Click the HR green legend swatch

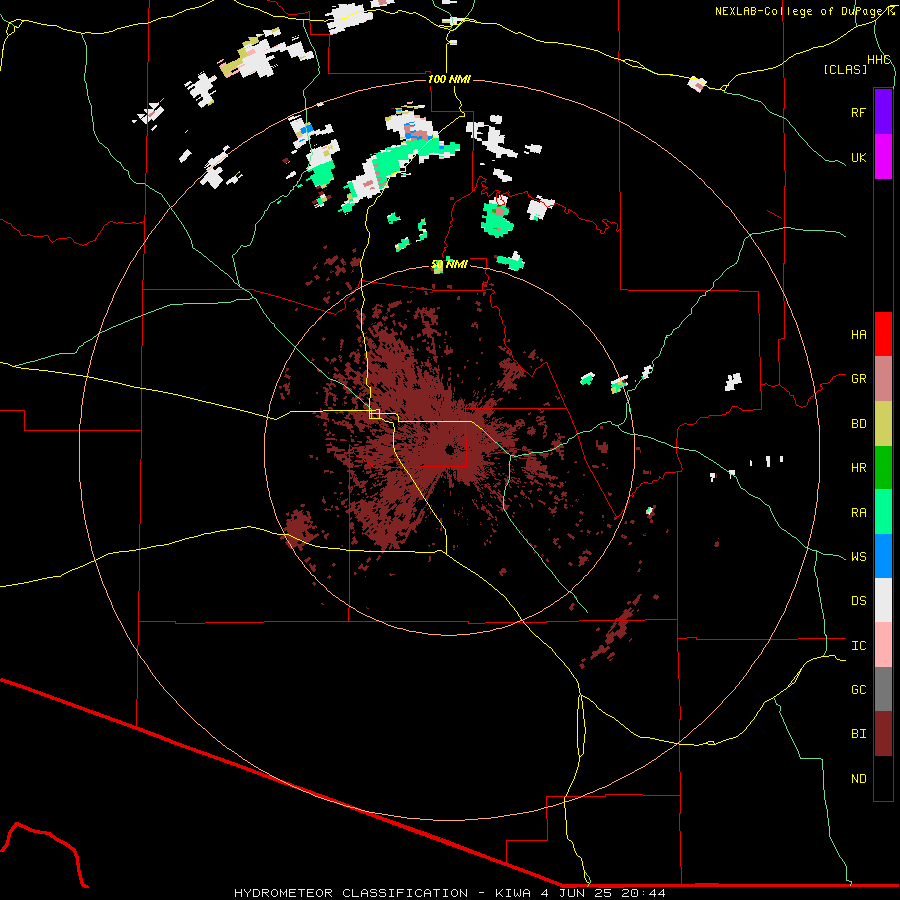(883, 468)
